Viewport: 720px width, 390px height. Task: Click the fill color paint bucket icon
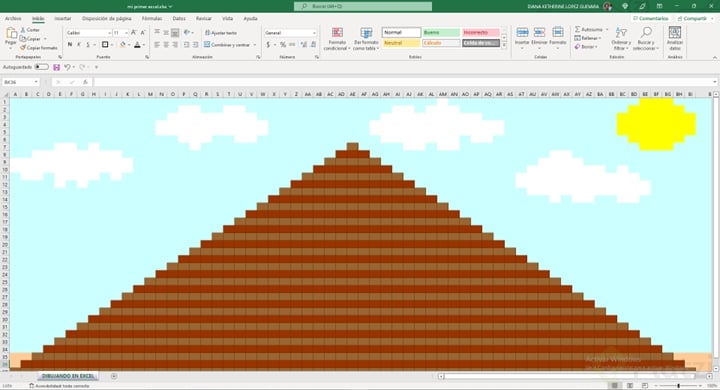(x=122, y=45)
